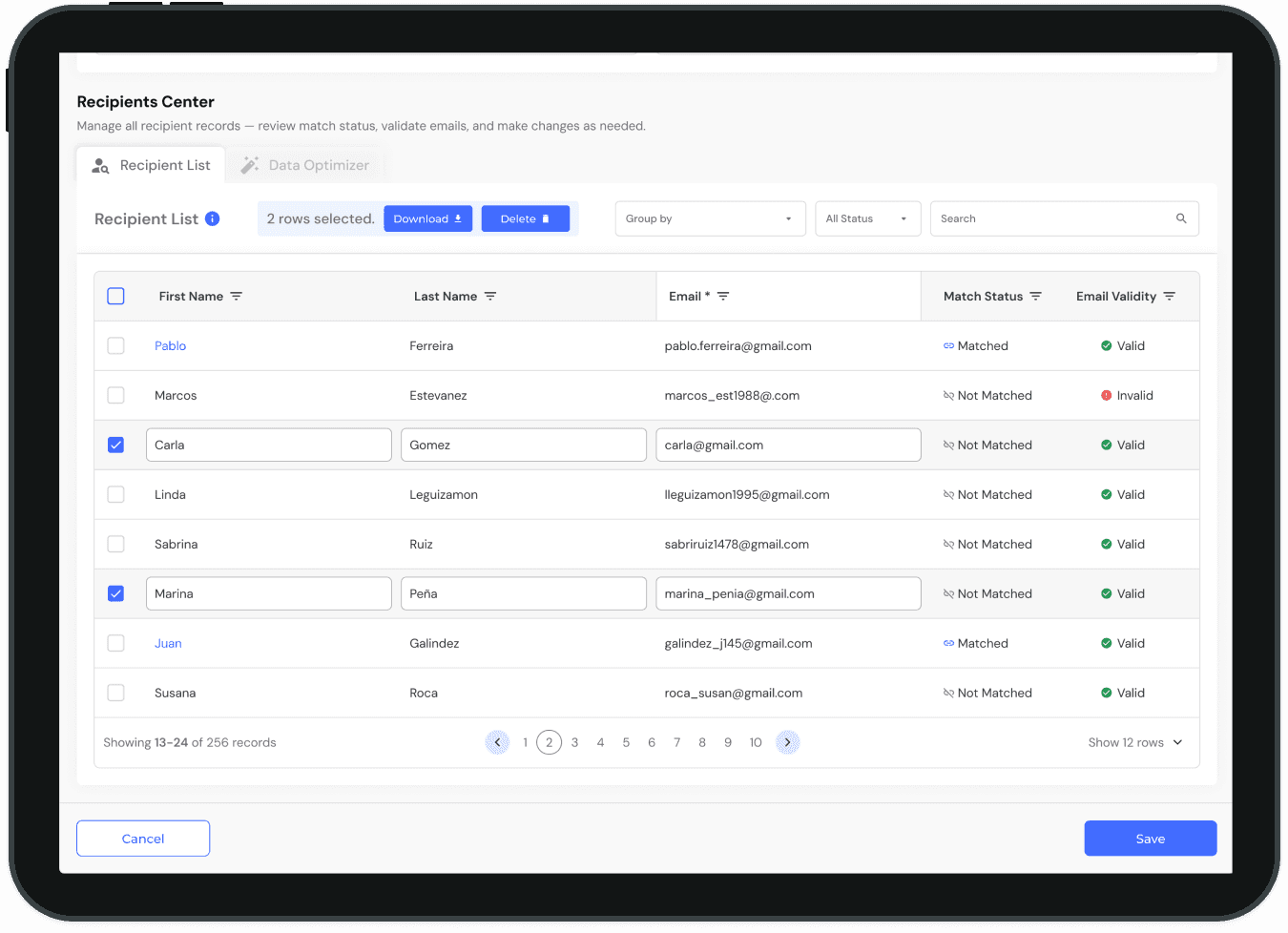Image resolution: width=1288 pixels, height=933 pixels.
Task: Click the Marina email input field
Action: tap(788, 593)
